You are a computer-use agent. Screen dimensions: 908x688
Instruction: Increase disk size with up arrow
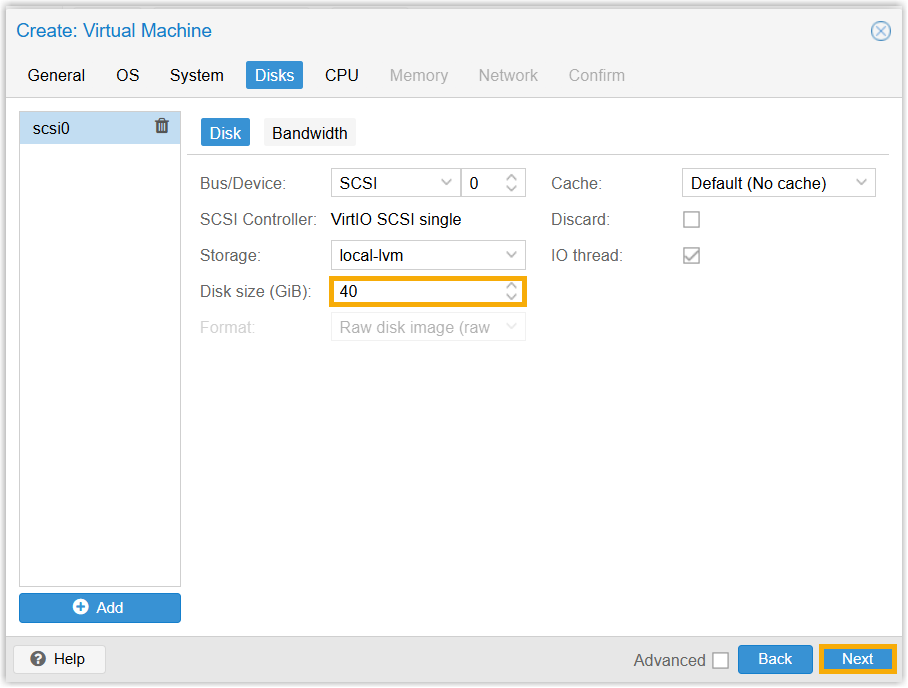coord(512,286)
